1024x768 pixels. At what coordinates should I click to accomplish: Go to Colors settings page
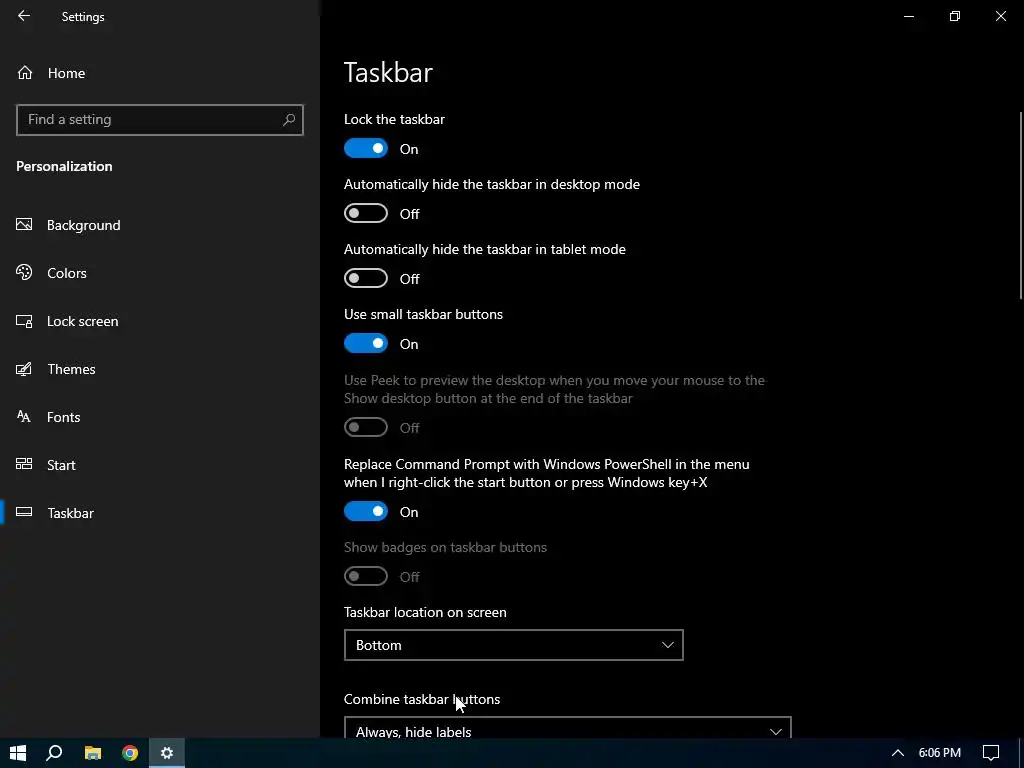159,273
